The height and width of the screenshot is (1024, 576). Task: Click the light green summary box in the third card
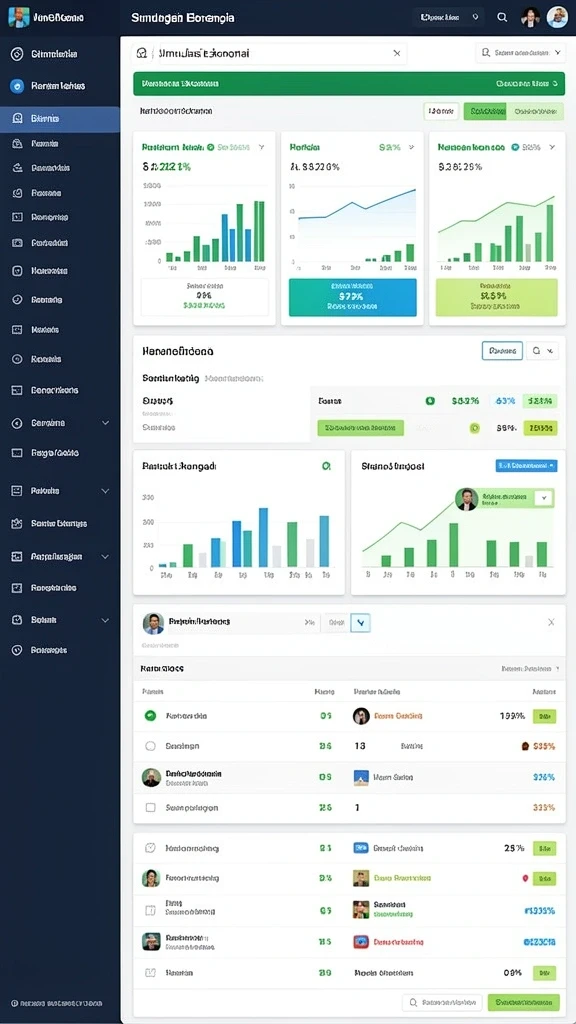pyautogui.click(x=496, y=298)
